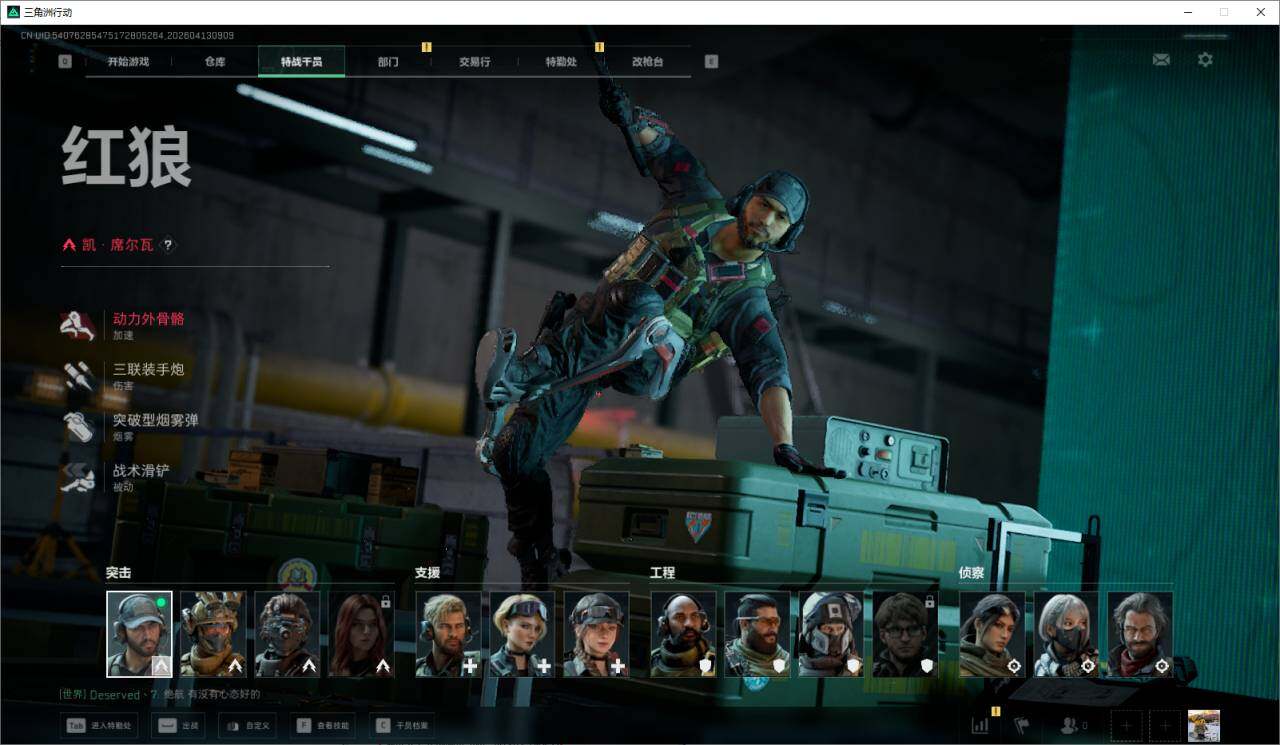Click the second empty squad slot plus
Image resolution: width=1280 pixels, height=745 pixels.
pos(1165,726)
